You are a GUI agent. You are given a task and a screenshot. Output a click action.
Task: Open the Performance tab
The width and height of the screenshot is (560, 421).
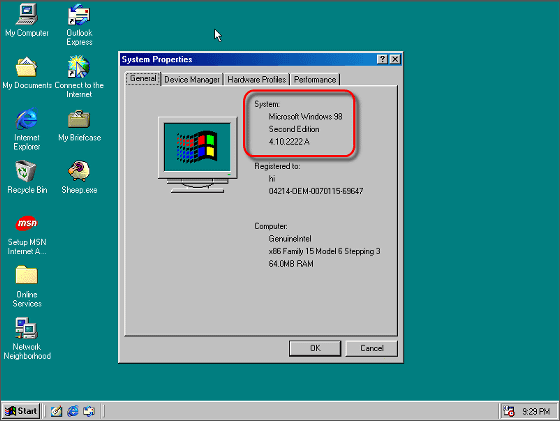tap(315, 80)
